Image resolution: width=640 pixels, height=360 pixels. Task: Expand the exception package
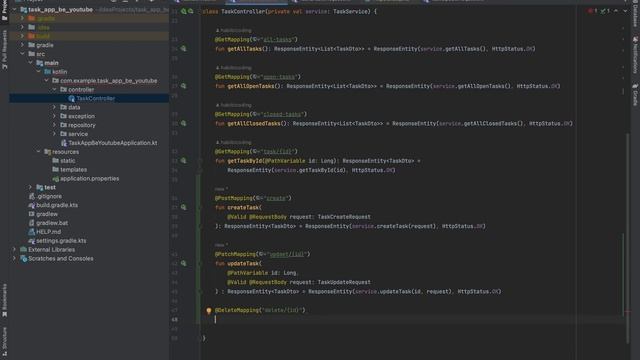(54, 116)
